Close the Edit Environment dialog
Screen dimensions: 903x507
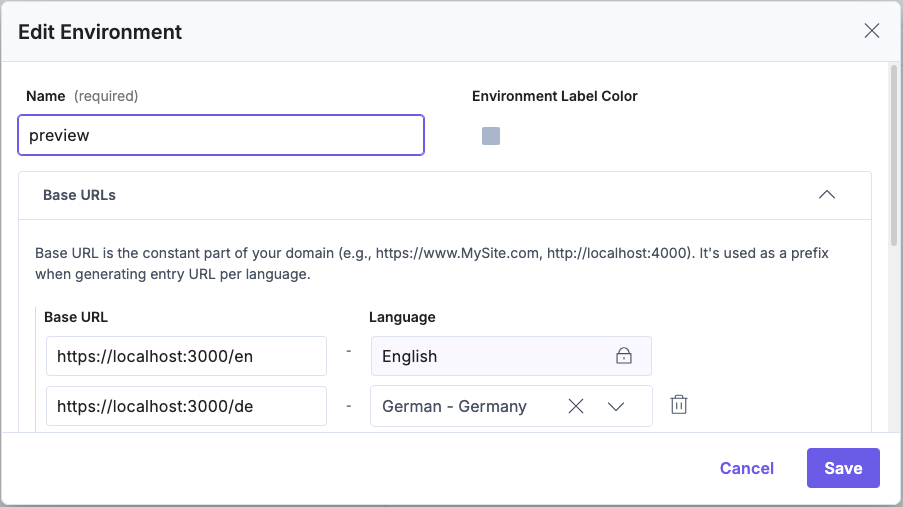click(x=871, y=31)
